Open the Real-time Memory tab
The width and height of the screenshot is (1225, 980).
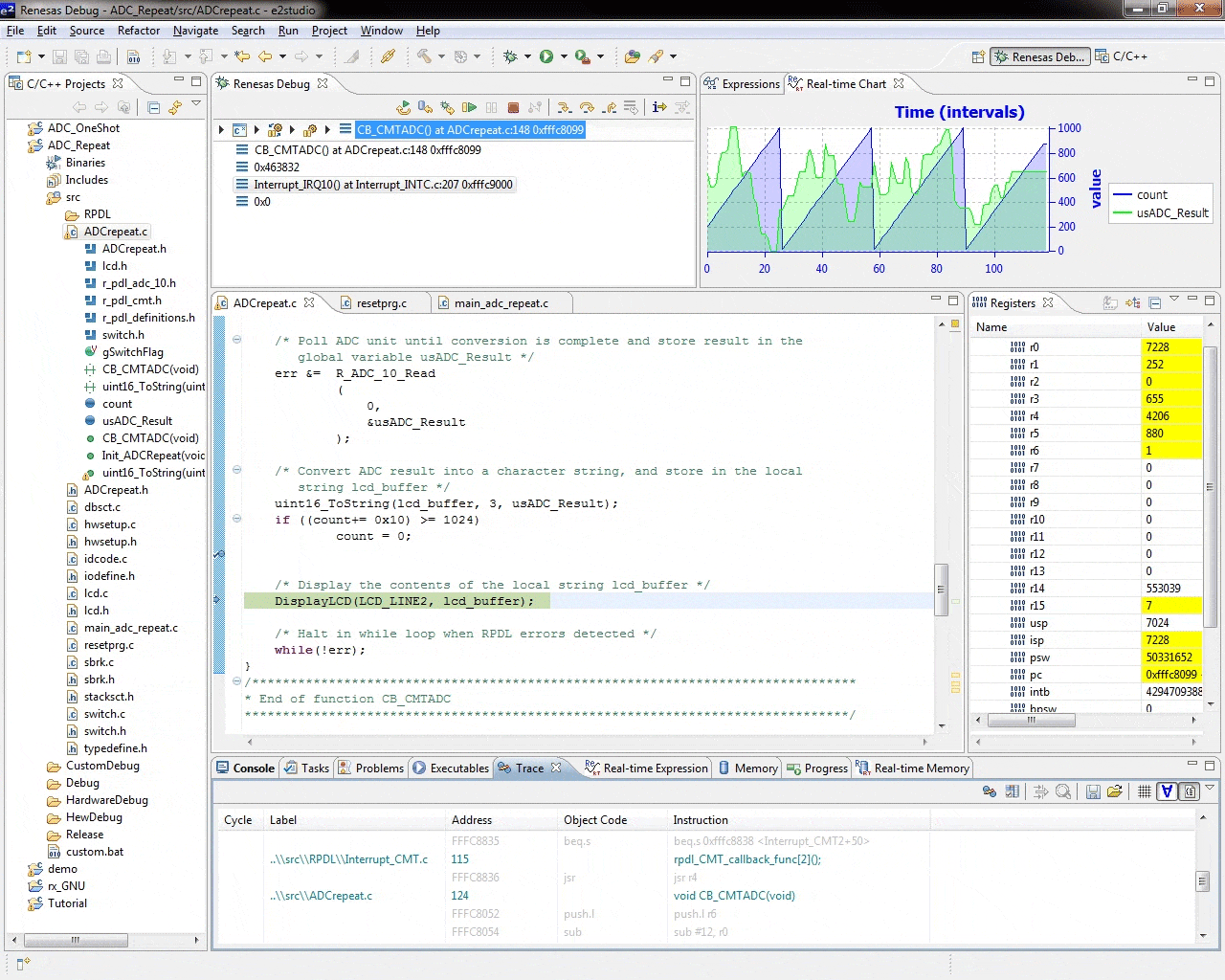pos(913,768)
